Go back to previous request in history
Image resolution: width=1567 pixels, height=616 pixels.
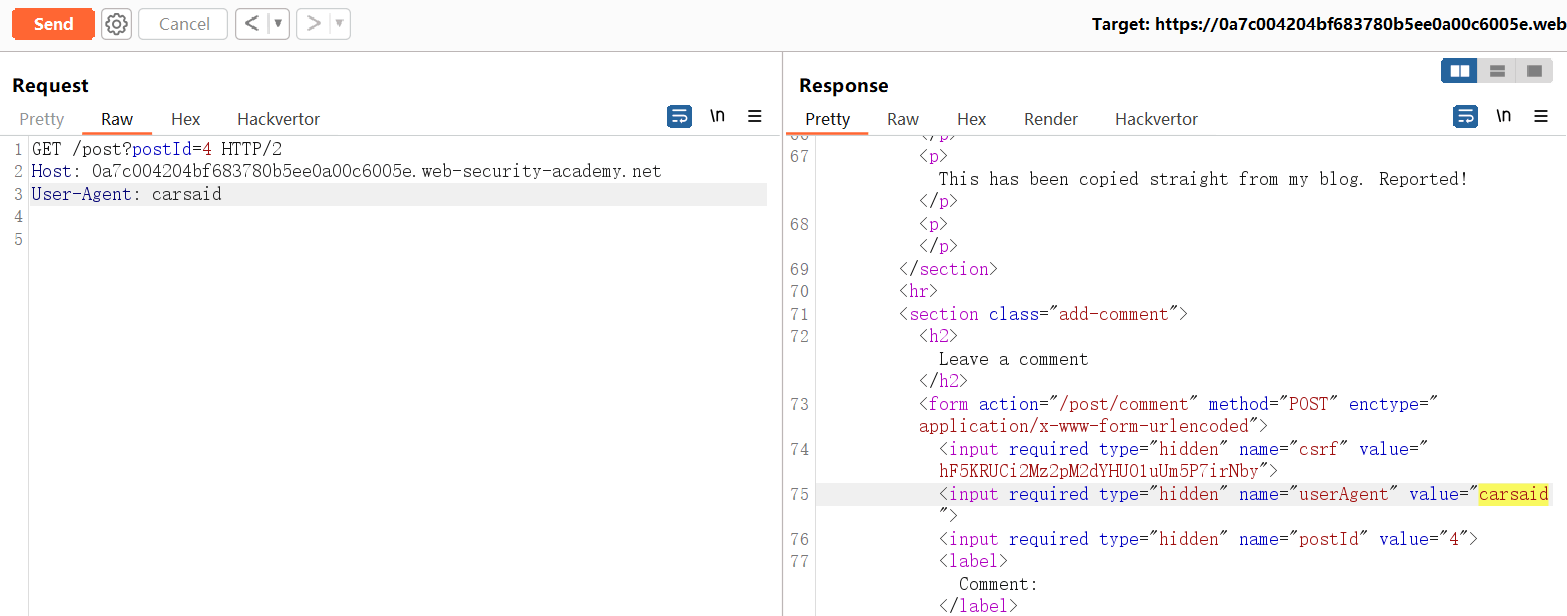[x=252, y=24]
